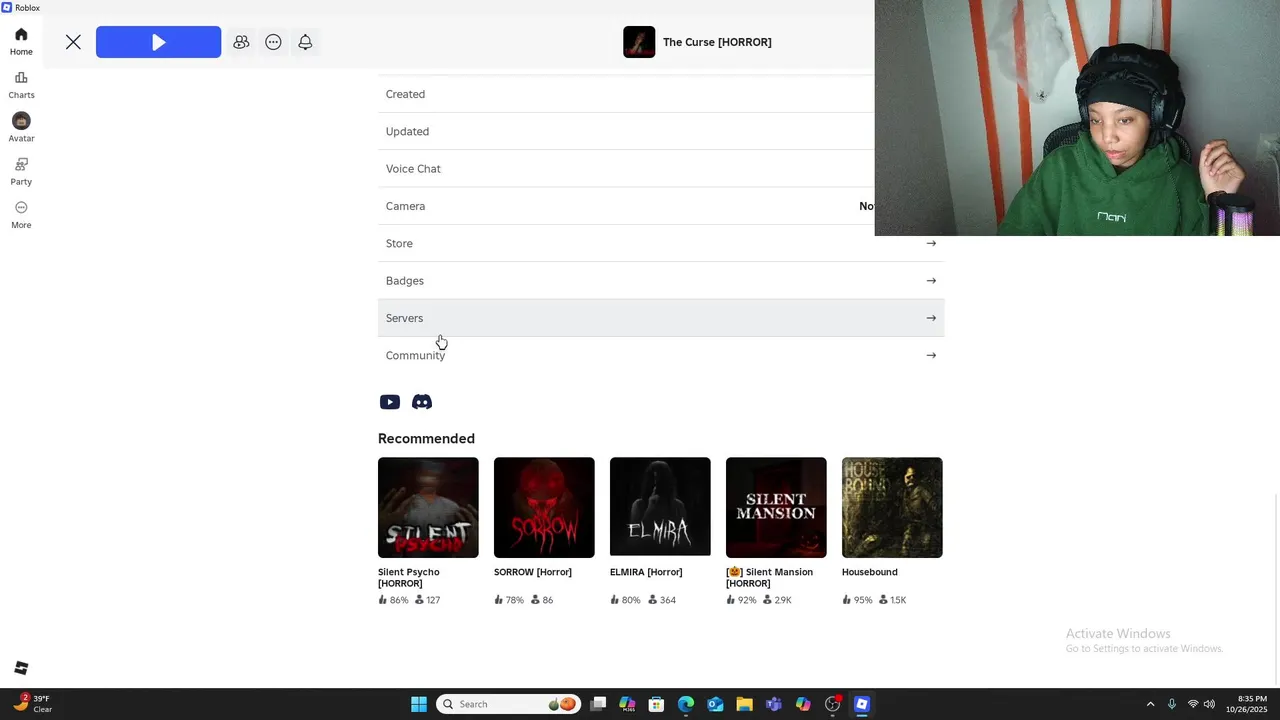Click the Roblox logo icon at sidebar bottom
Image resolution: width=1280 pixels, height=720 pixels.
tap(21, 668)
